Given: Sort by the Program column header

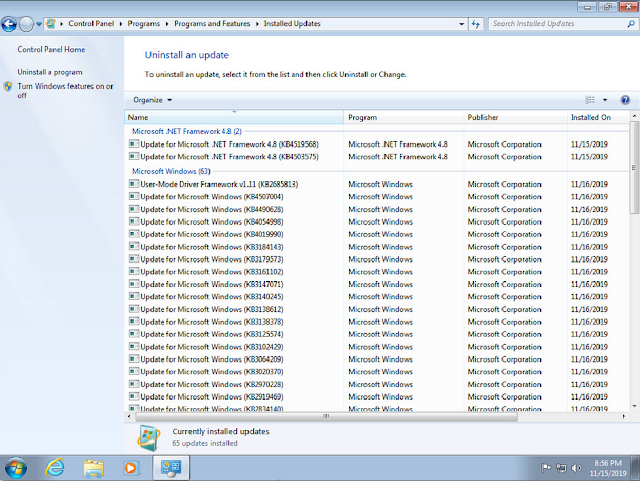Looking at the screenshot, I should (404, 117).
